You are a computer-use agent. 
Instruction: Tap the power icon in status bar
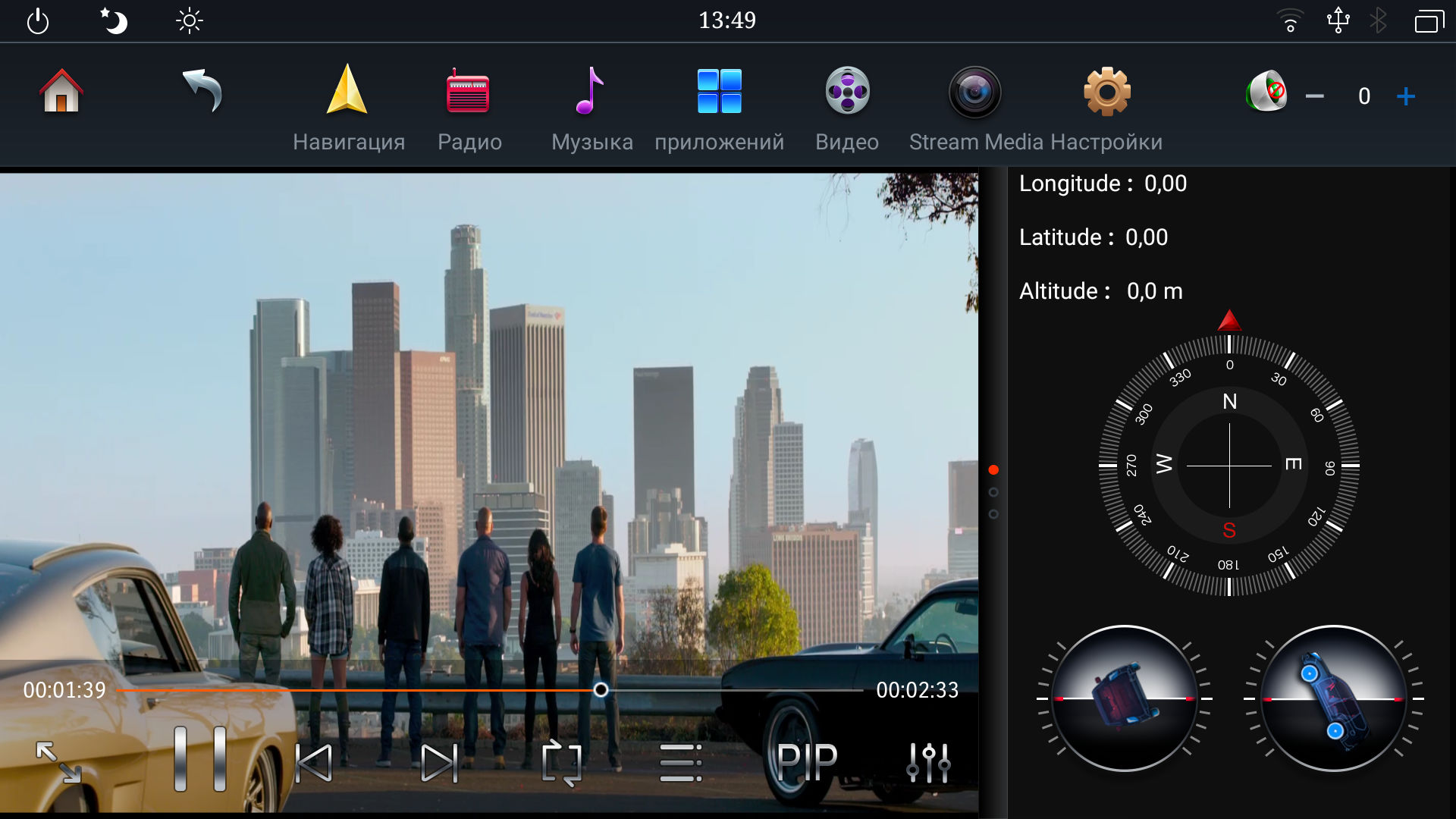(x=38, y=20)
